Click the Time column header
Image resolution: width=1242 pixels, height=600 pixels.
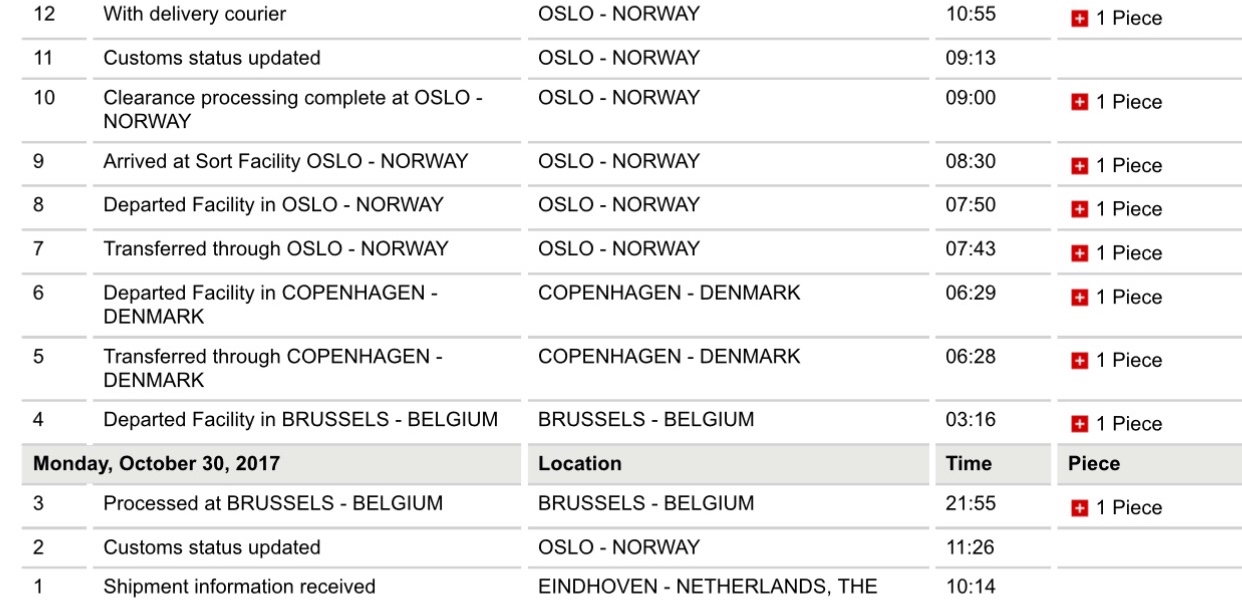pos(968,464)
